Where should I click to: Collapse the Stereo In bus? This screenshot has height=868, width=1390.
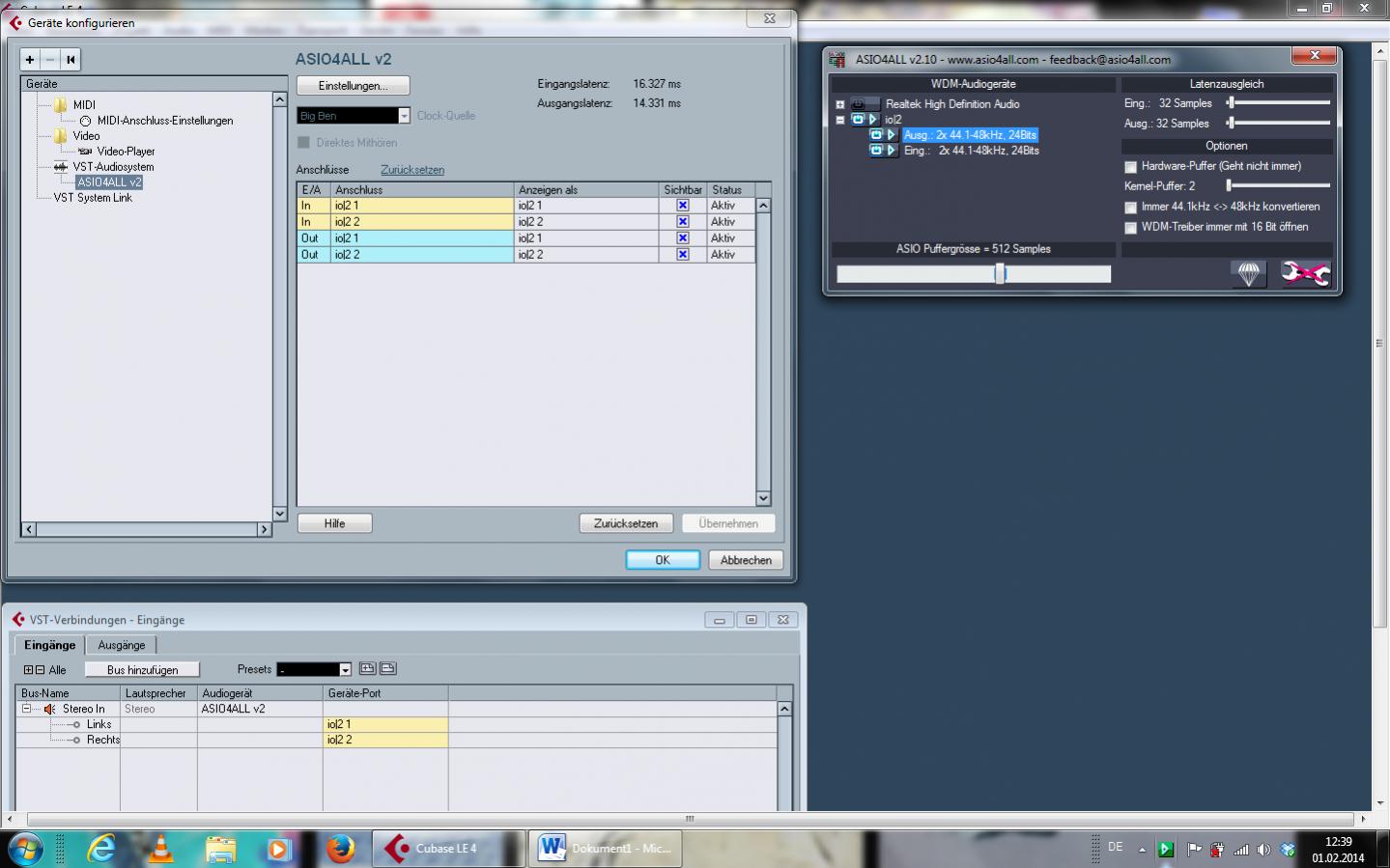point(27,709)
